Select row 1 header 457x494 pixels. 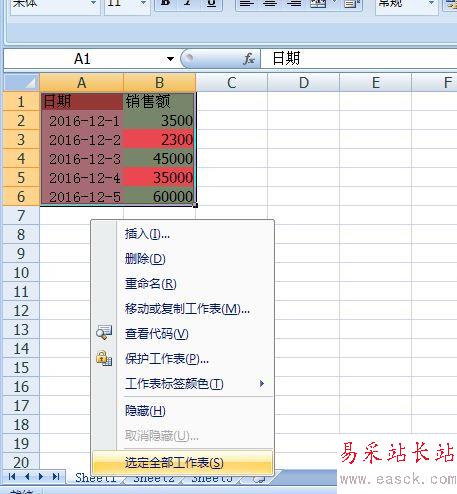21,101
